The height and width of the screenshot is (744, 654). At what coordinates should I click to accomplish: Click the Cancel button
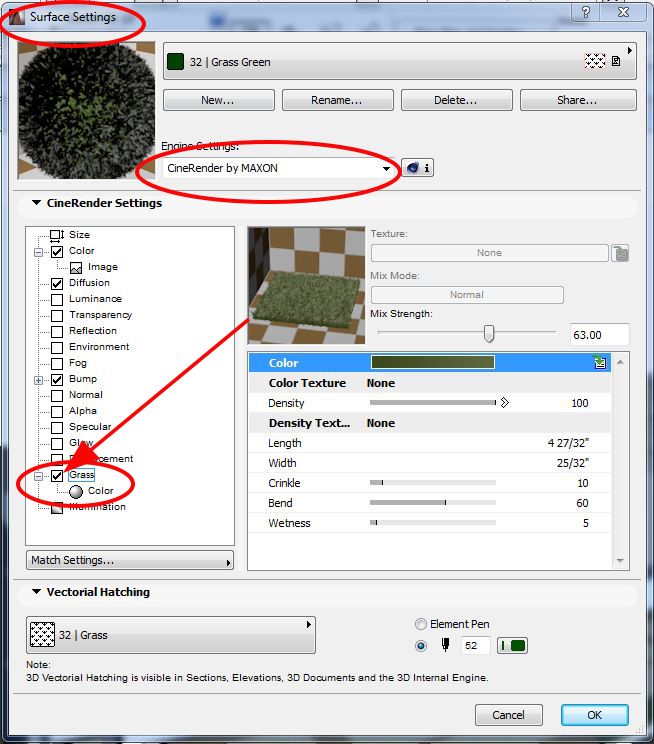(508, 715)
